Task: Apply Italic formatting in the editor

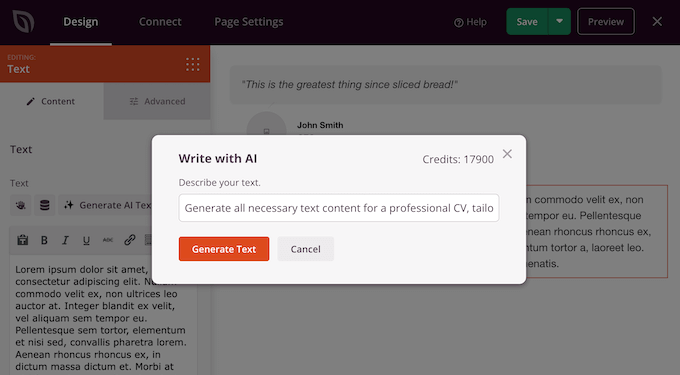Action: [x=65, y=240]
